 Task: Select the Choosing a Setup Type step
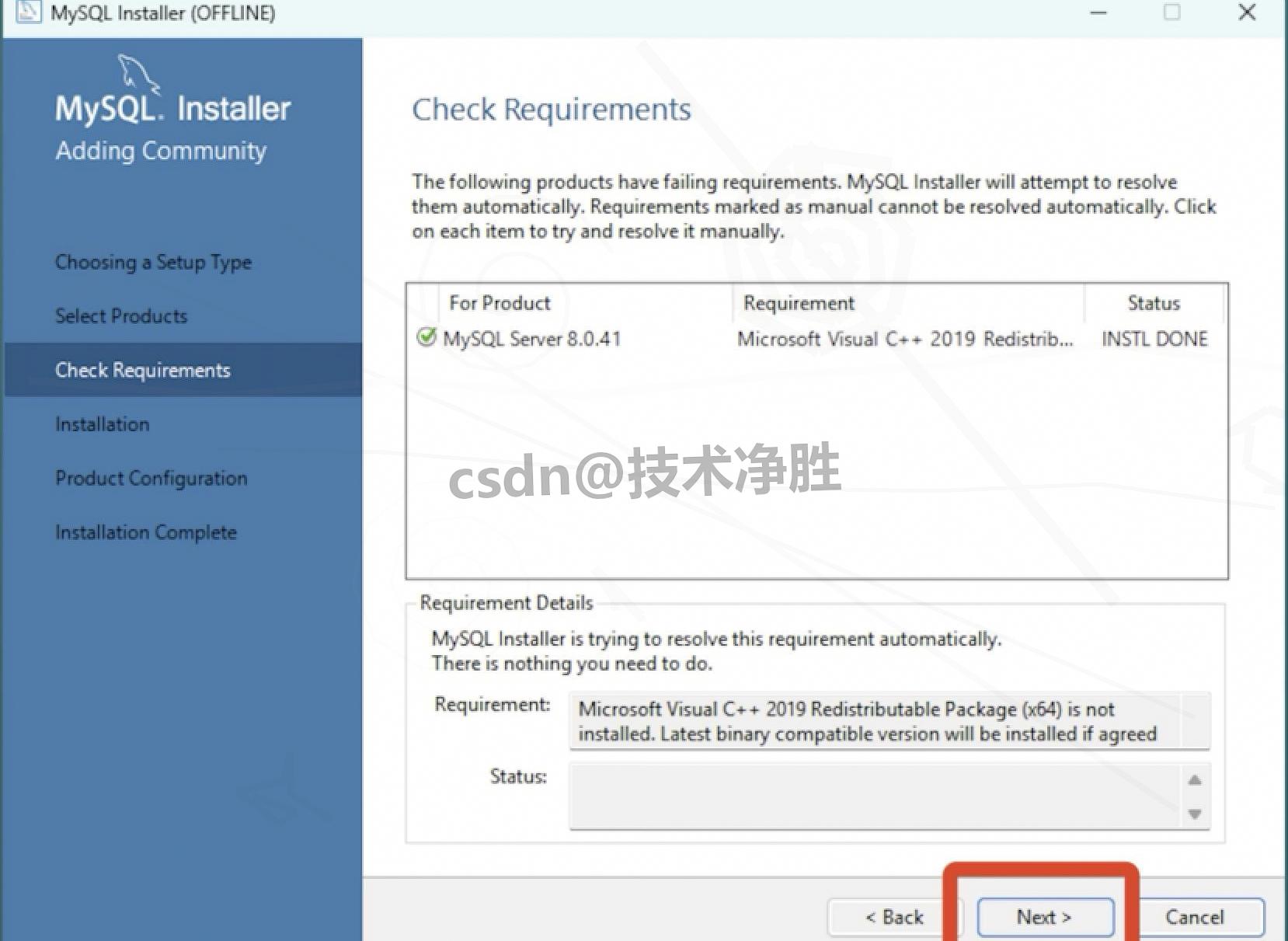153,262
